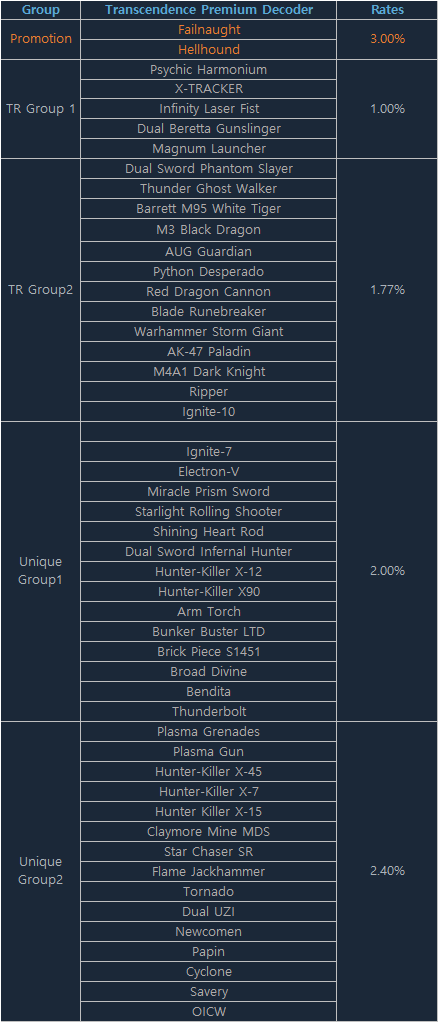Click the Barrett M95 White Tiger entry
This screenshot has height=1022, width=438.
209,209
